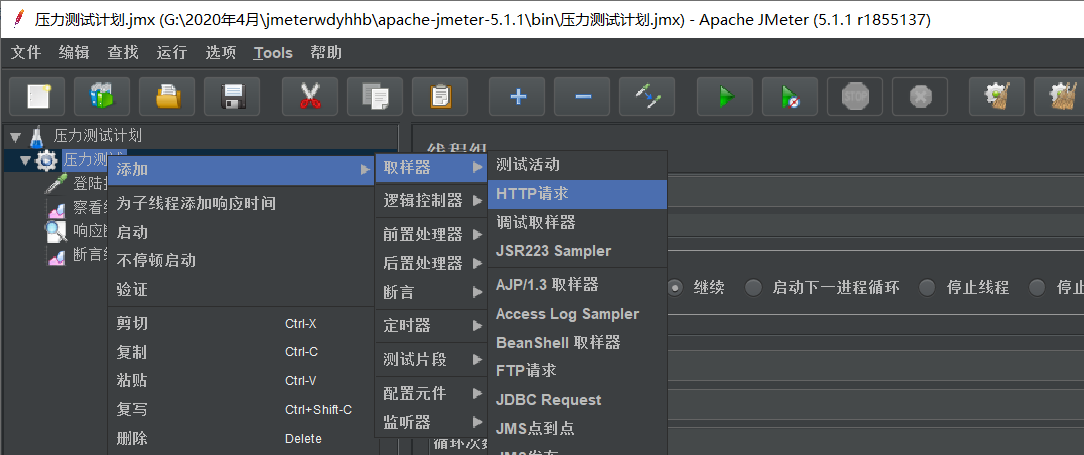Collapse all with the minus icon
1084x455 pixels.
[582, 96]
